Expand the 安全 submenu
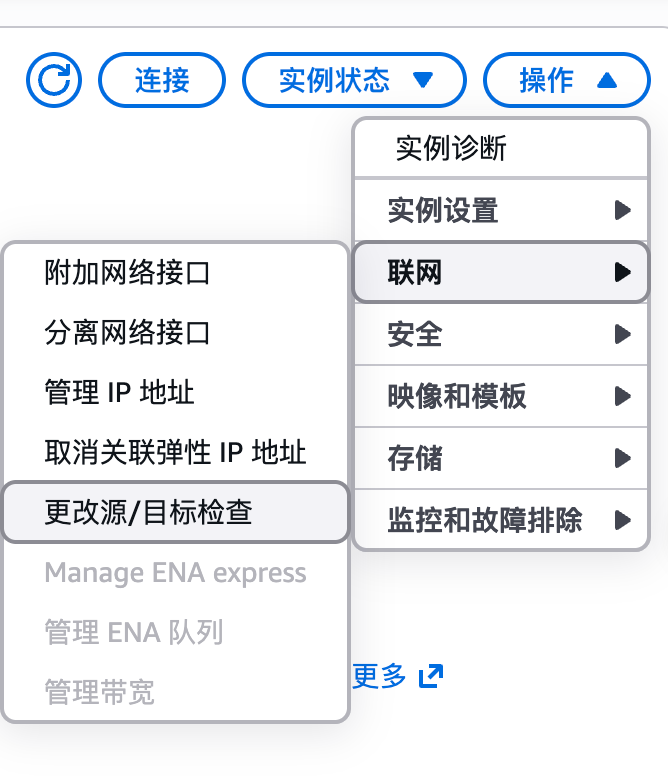This screenshot has height=780, width=668. pos(501,334)
